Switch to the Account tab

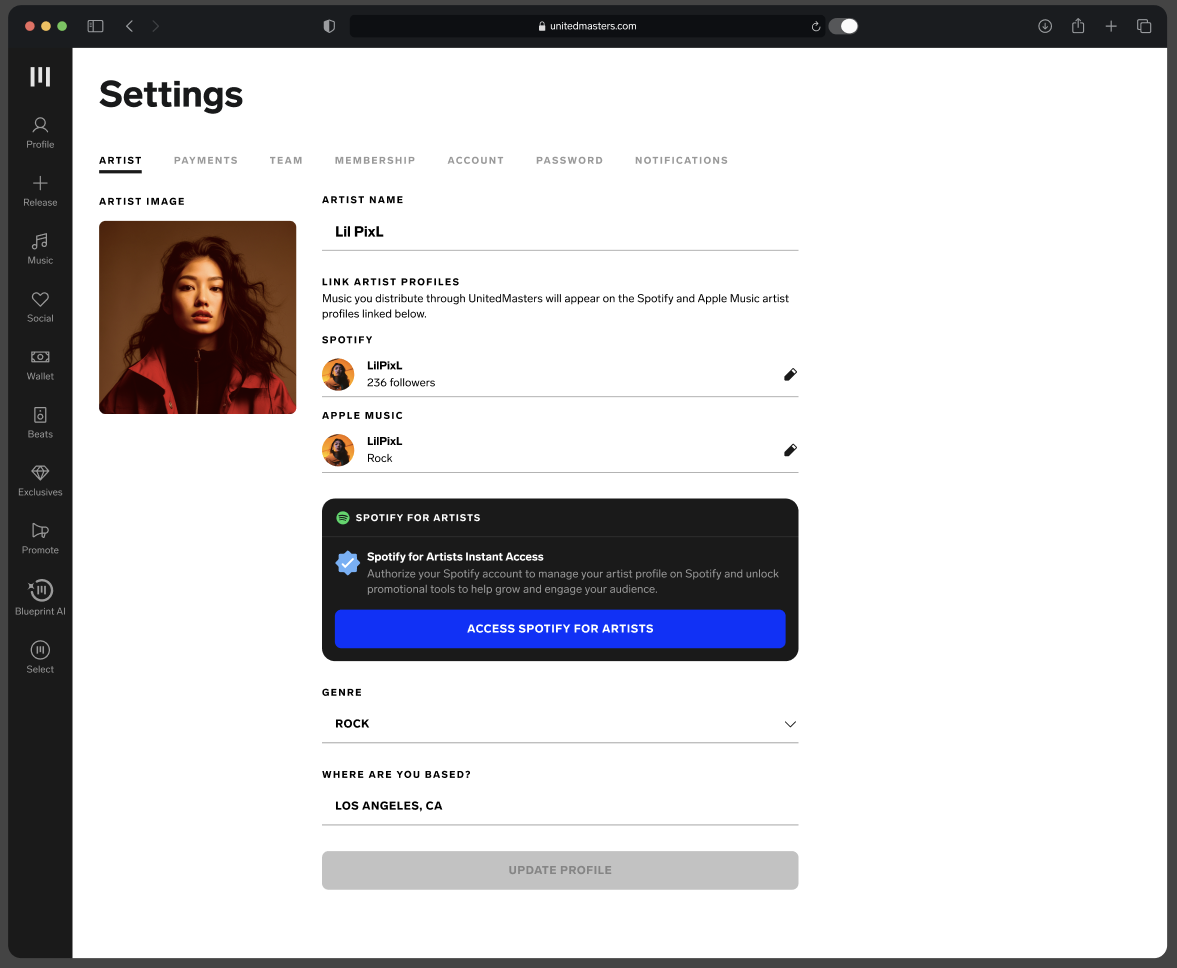[x=475, y=161]
